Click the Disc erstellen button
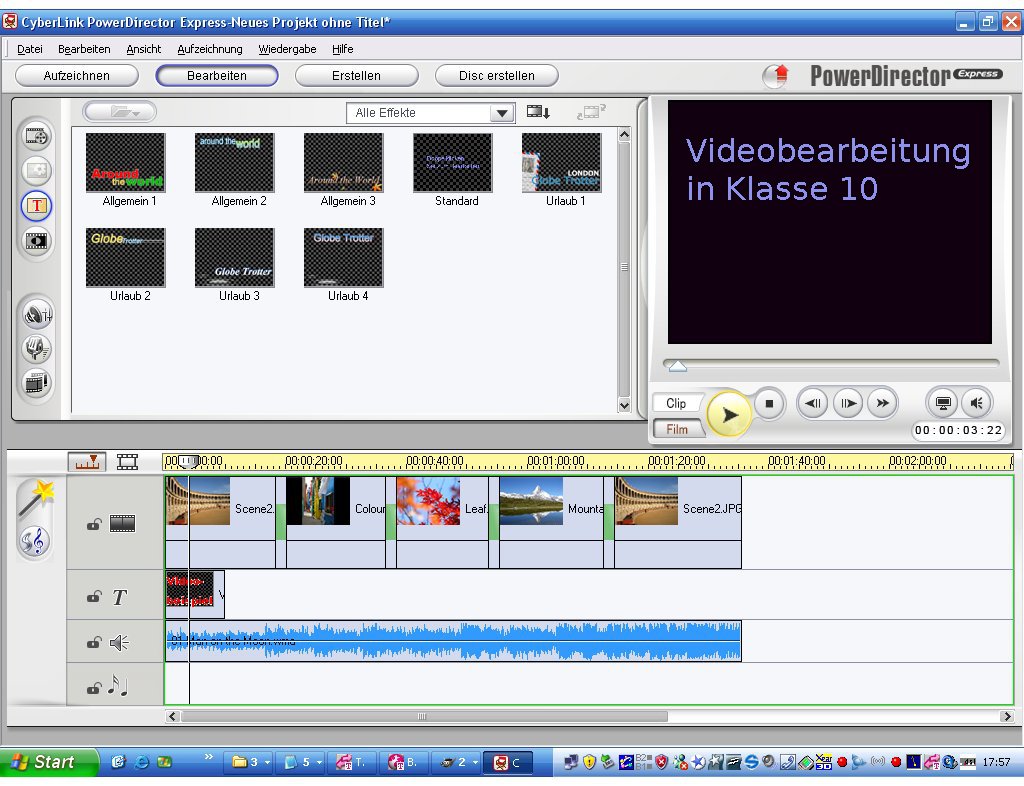 tap(497, 75)
